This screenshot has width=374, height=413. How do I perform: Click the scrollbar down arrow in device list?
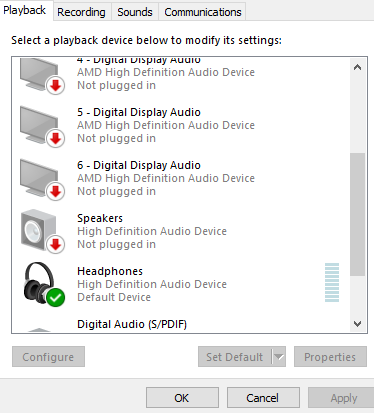[358, 323]
